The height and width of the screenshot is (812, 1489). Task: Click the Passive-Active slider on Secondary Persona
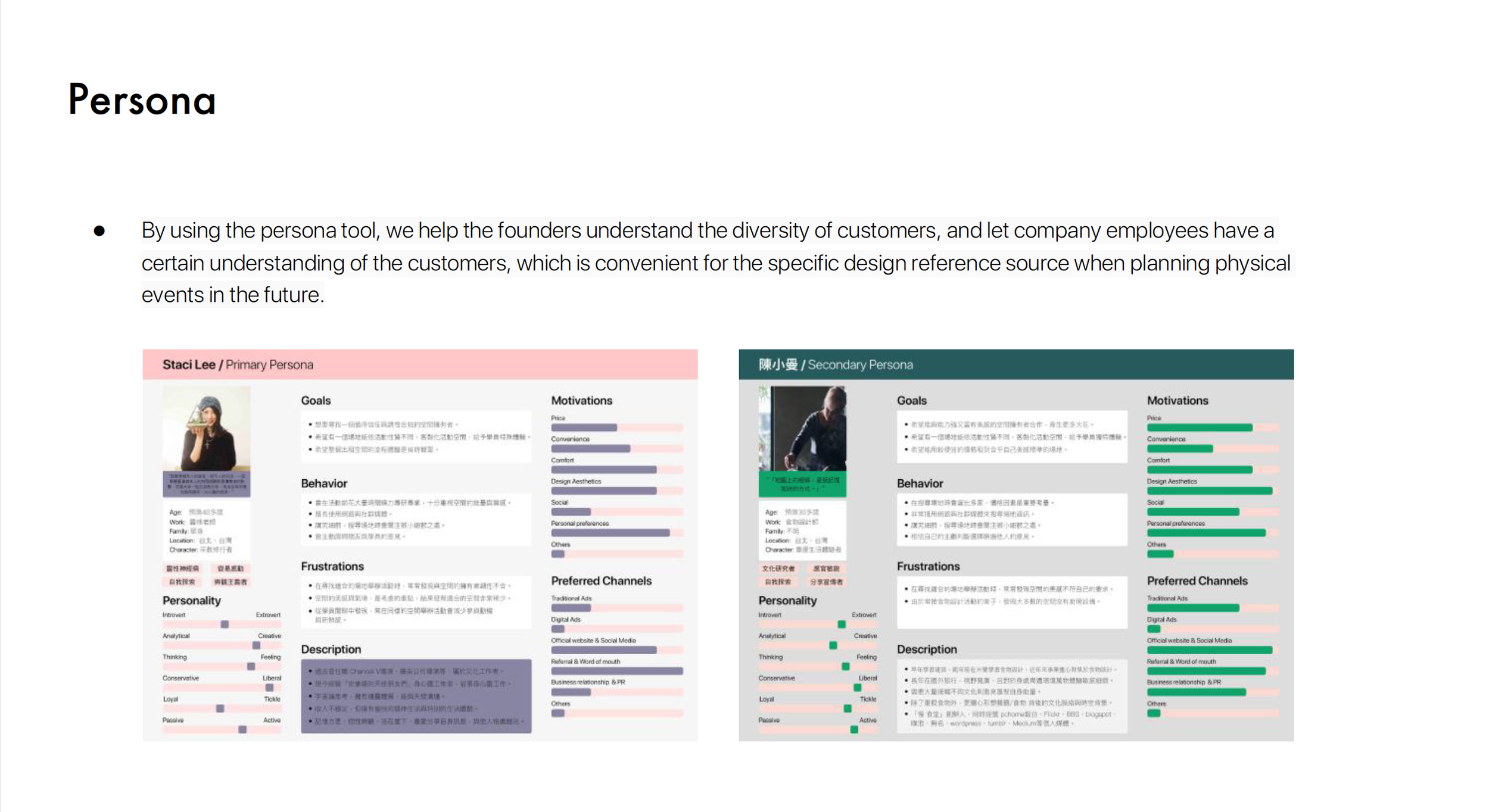point(818,729)
